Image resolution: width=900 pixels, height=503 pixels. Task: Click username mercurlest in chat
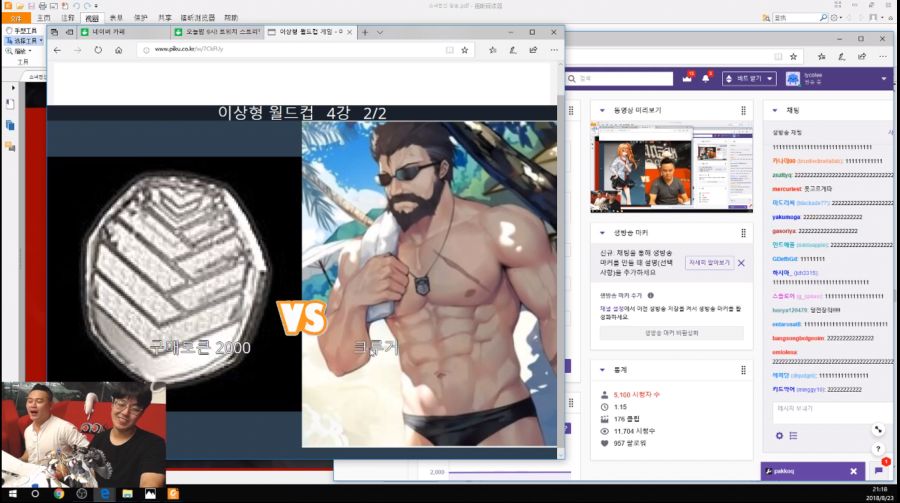coord(786,189)
